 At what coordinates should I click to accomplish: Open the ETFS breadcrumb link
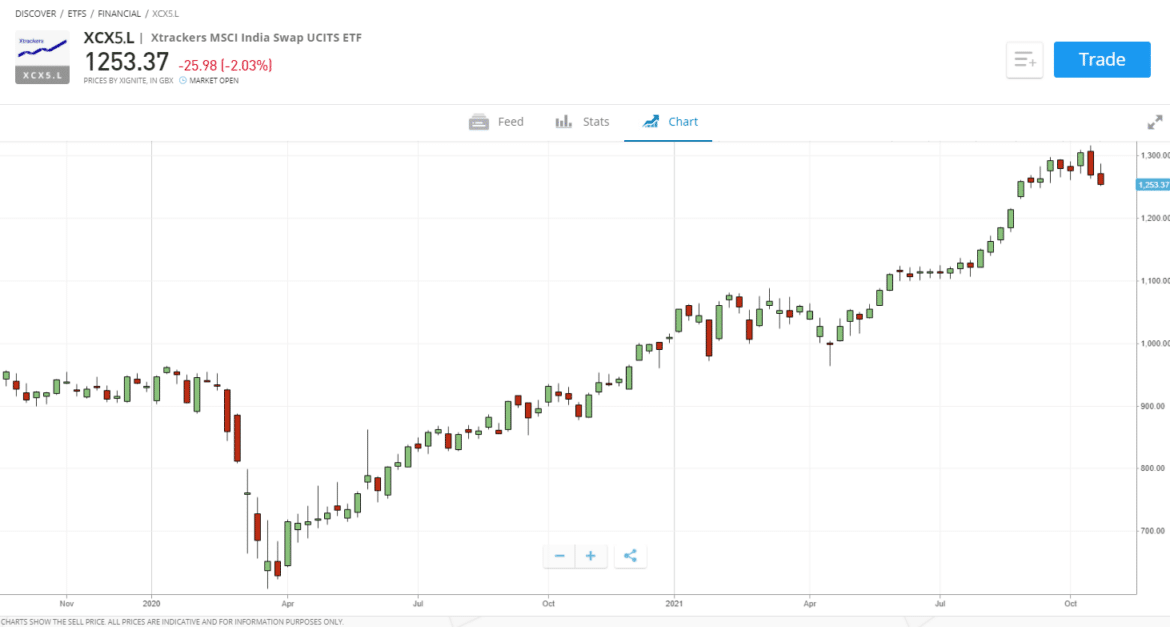tap(75, 13)
